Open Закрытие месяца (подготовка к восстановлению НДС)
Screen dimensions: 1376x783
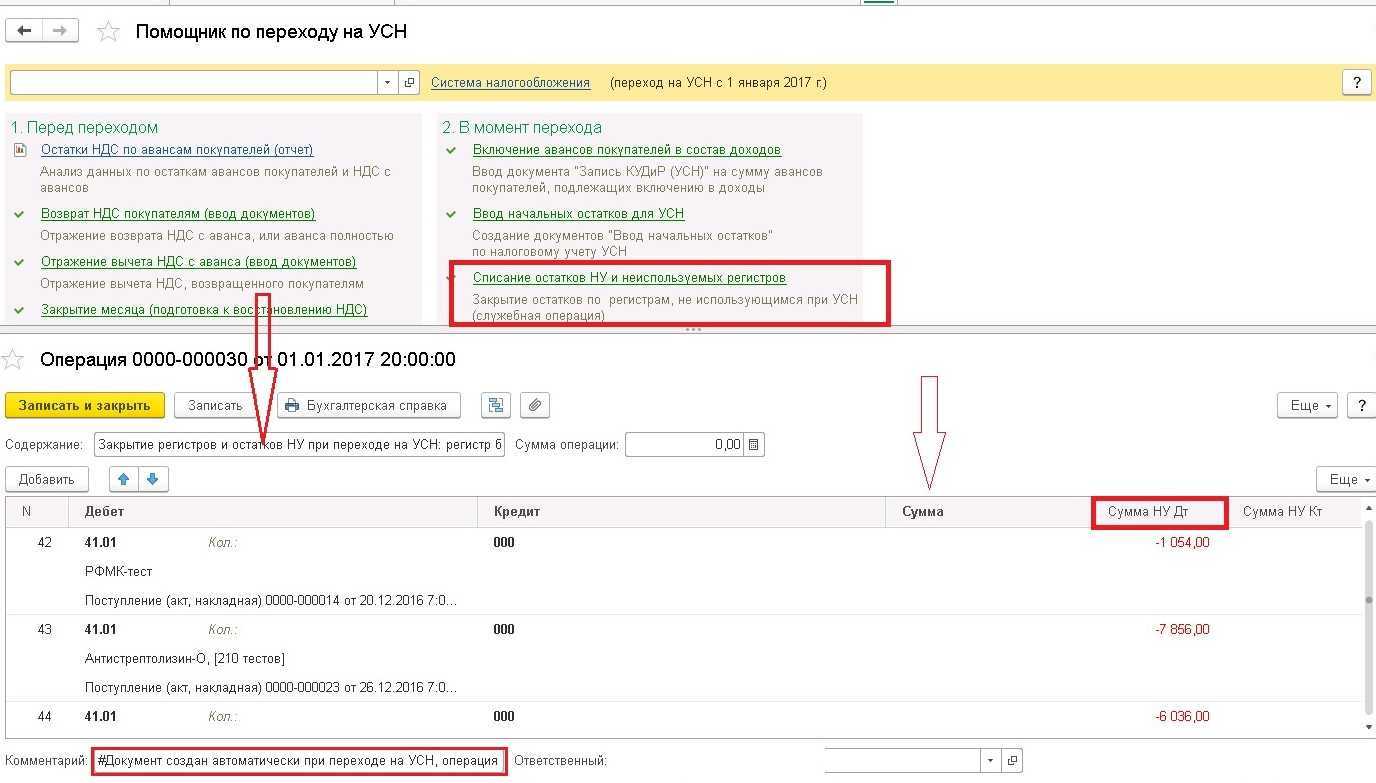pyautogui.click(x=204, y=310)
